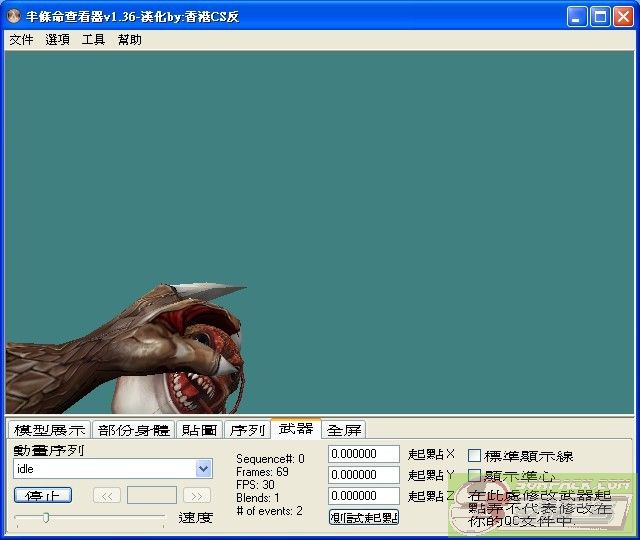640x540 pixels.
Task: Click the 起點X origin input field
Action: coord(364,455)
